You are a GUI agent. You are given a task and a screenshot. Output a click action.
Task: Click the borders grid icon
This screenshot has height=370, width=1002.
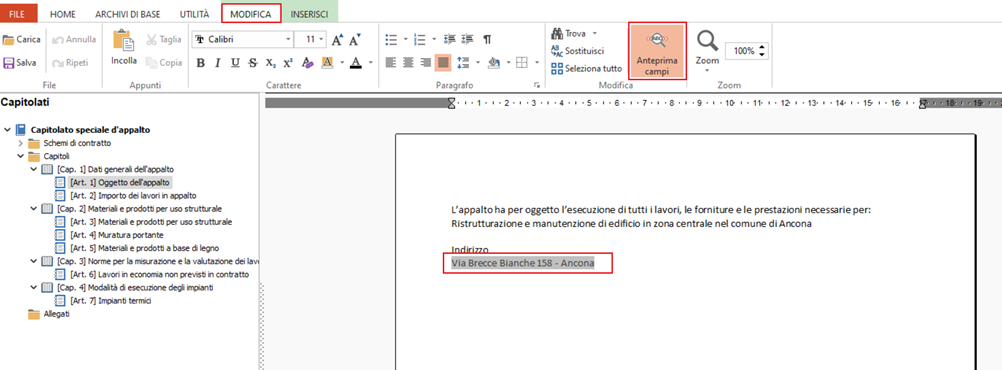[x=522, y=63]
